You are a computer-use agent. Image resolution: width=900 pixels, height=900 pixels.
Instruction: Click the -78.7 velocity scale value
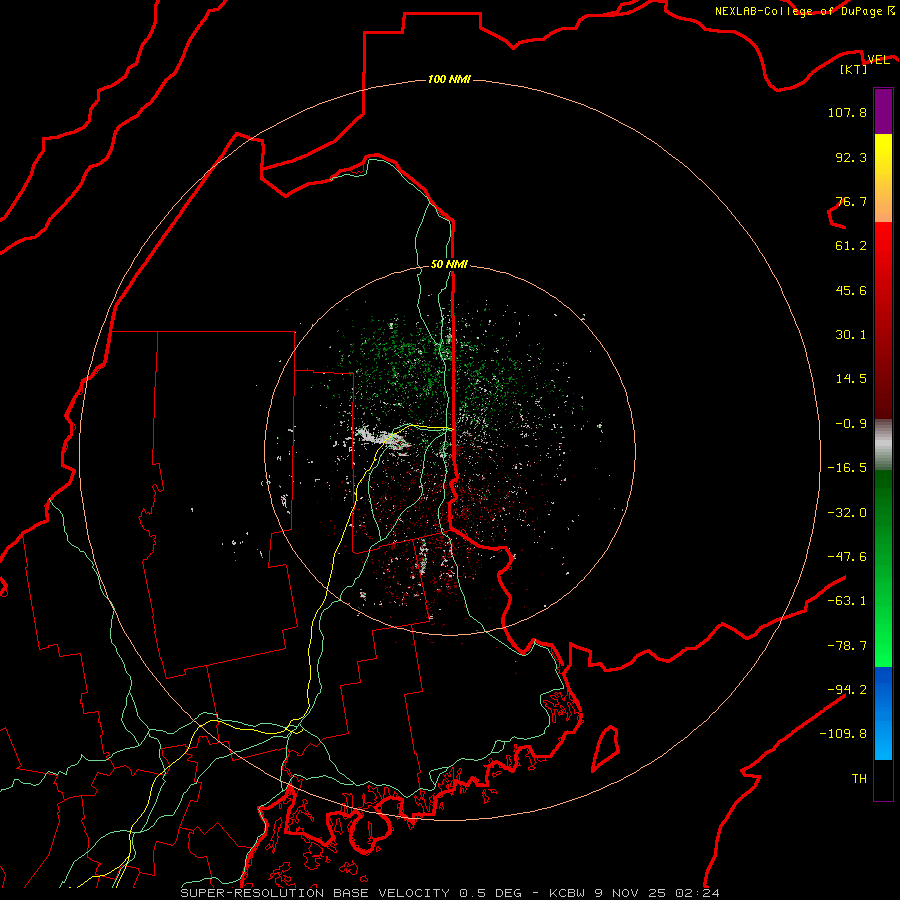(x=847, y=646)
